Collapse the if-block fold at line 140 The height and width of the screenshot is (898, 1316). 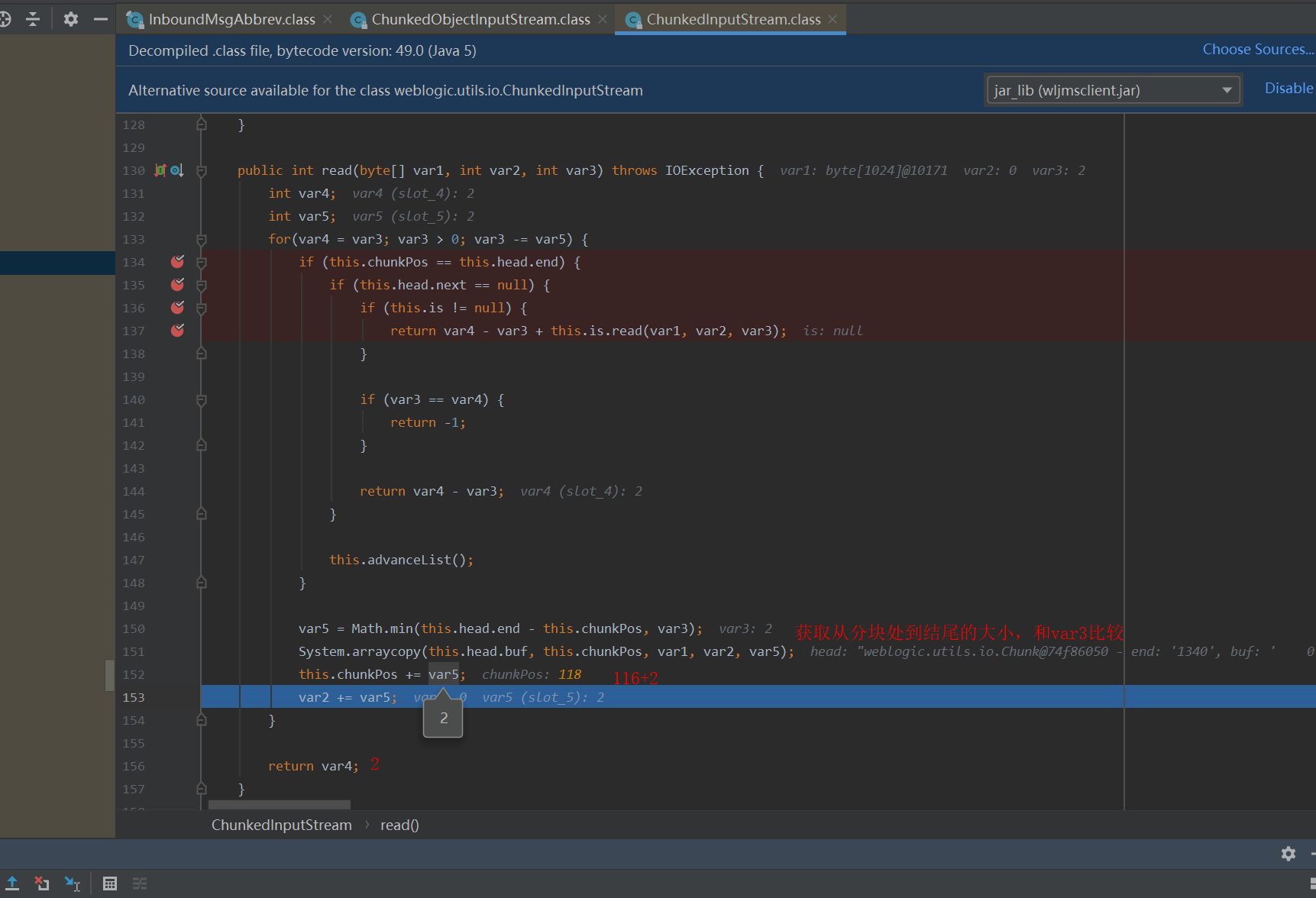tap(202, 400)
